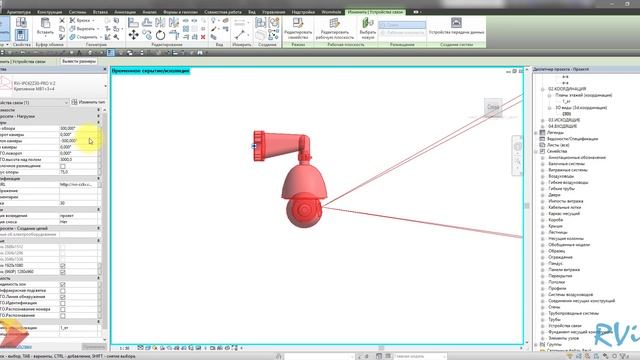Click the Брюки cope geometry icon
The height and width of the screenshot is (360, 640).
click(72, 20)
